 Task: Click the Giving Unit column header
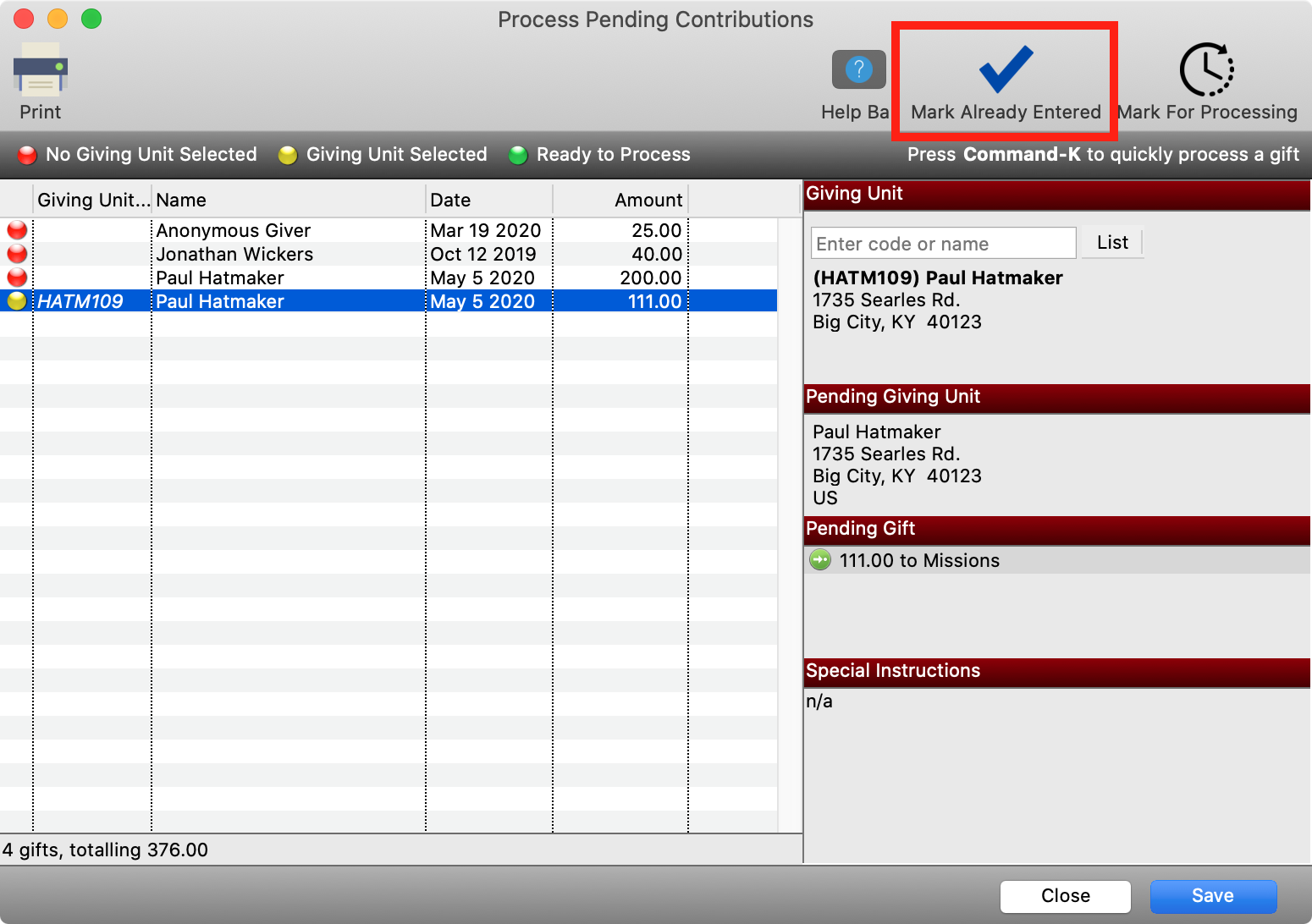pyautogui.click(x=92, y=201)
